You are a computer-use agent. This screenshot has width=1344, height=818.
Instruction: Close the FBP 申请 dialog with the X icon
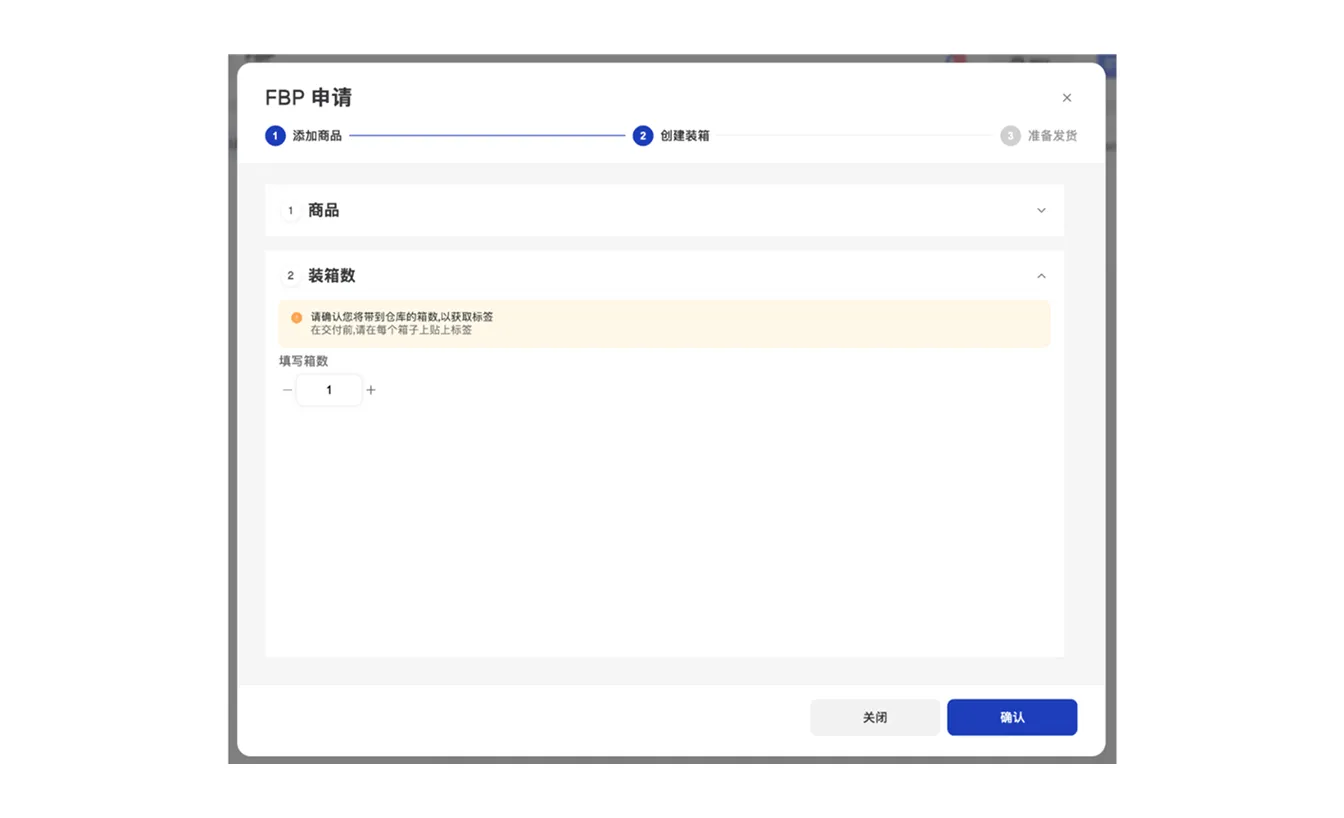click(1067, 98)
